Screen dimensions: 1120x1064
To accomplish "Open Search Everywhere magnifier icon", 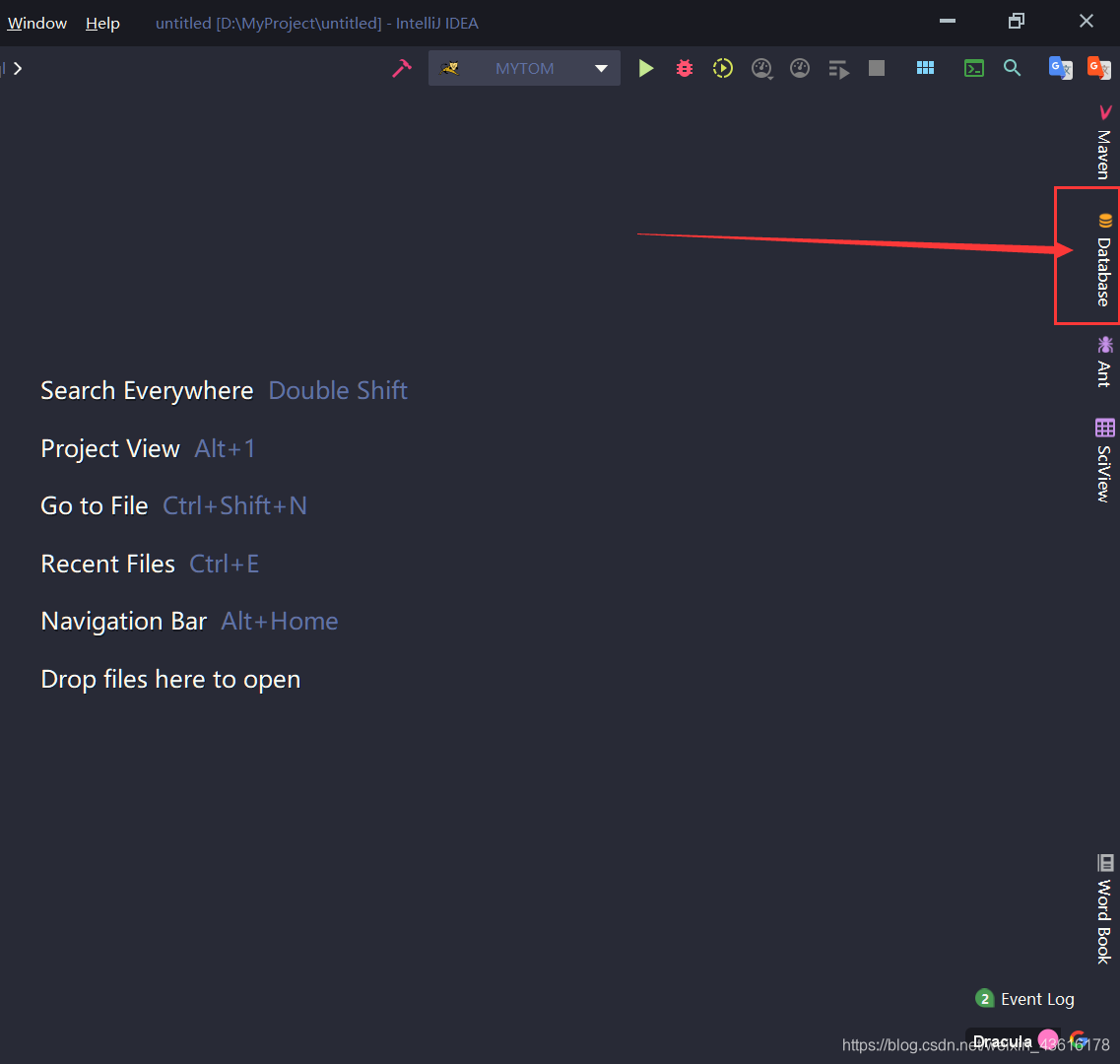I will (1013, 68).
